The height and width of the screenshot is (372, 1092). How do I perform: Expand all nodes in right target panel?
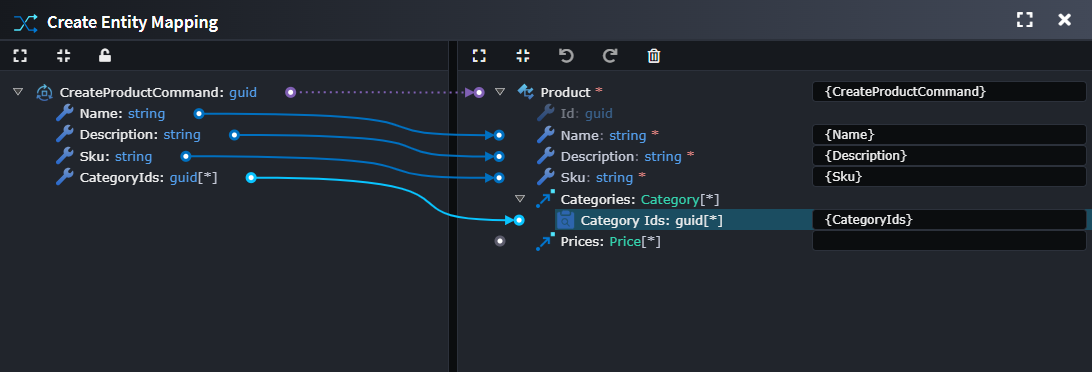(479, 56)
